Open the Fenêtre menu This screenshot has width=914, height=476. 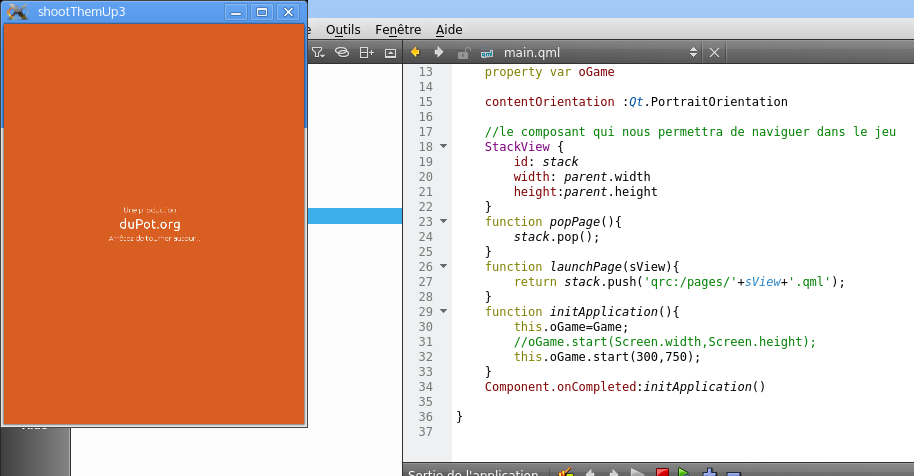pos(398,30)
